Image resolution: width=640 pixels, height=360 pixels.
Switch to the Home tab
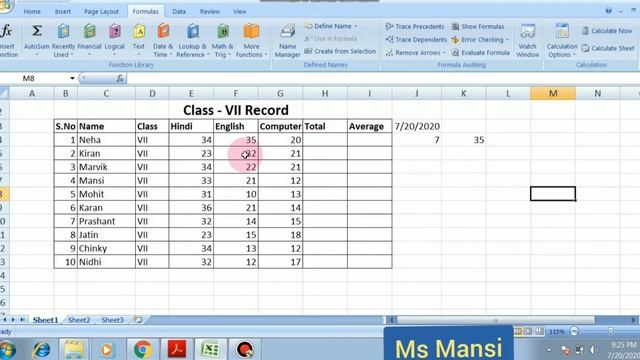[x=32, y=11]
